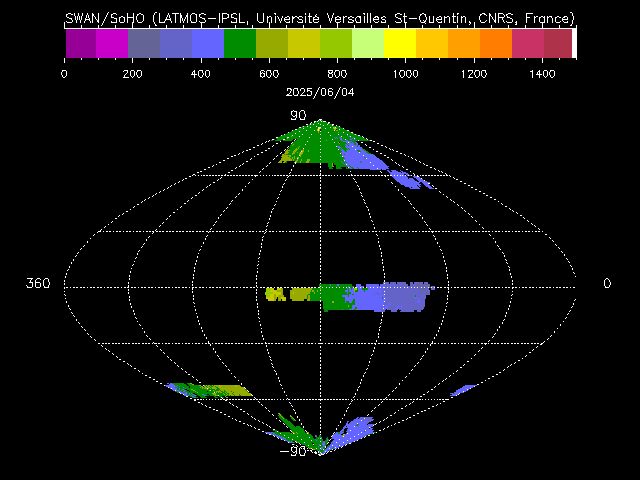
Task: Pick the gray-purple swatch at value 200
Action: click(x=144, y=43)
